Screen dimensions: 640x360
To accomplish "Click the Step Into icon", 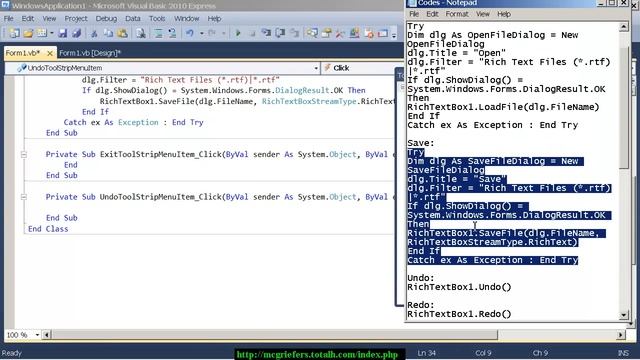I will tap(266, 33).
